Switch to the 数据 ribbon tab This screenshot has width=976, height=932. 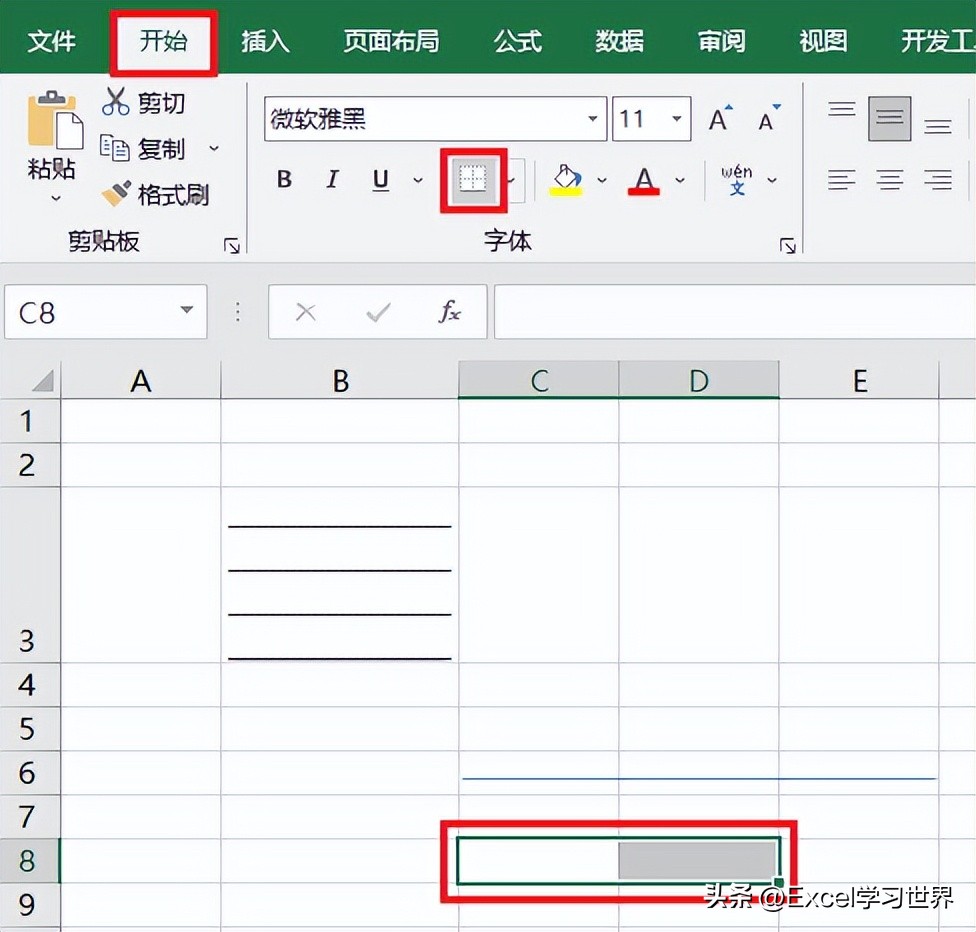[619, 40]
